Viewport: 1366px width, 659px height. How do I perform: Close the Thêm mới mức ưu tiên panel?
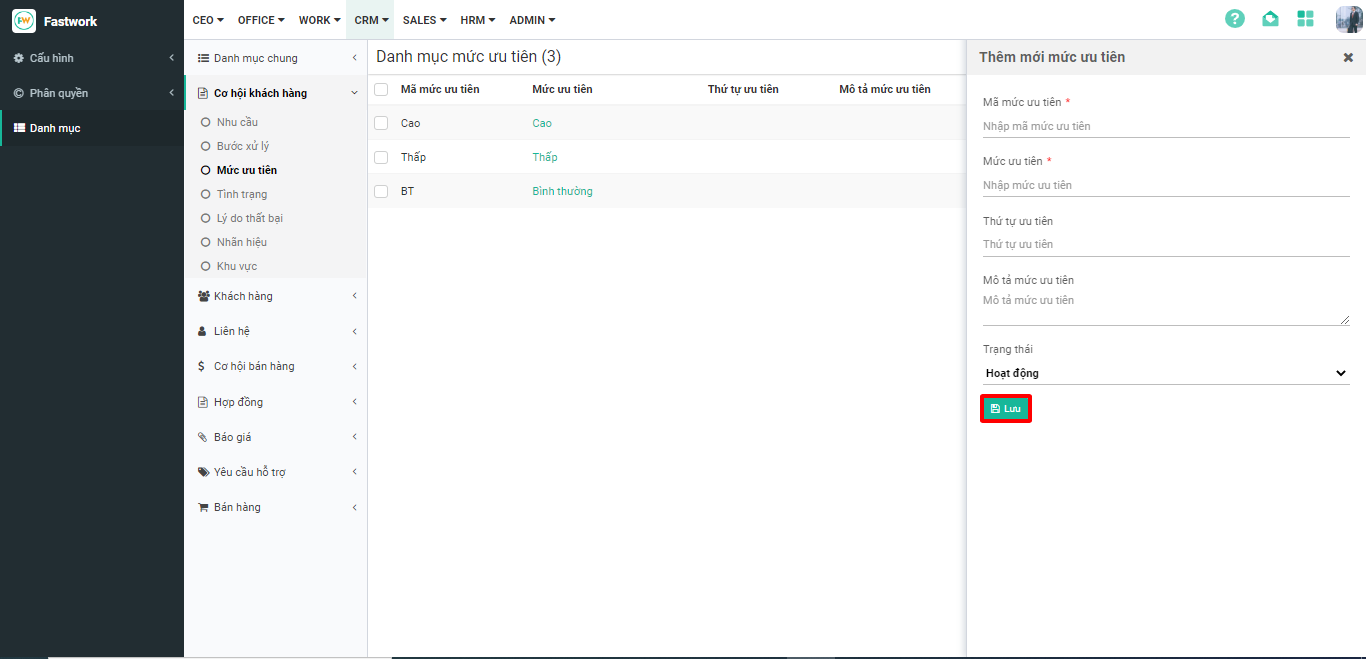(1348, 58)
